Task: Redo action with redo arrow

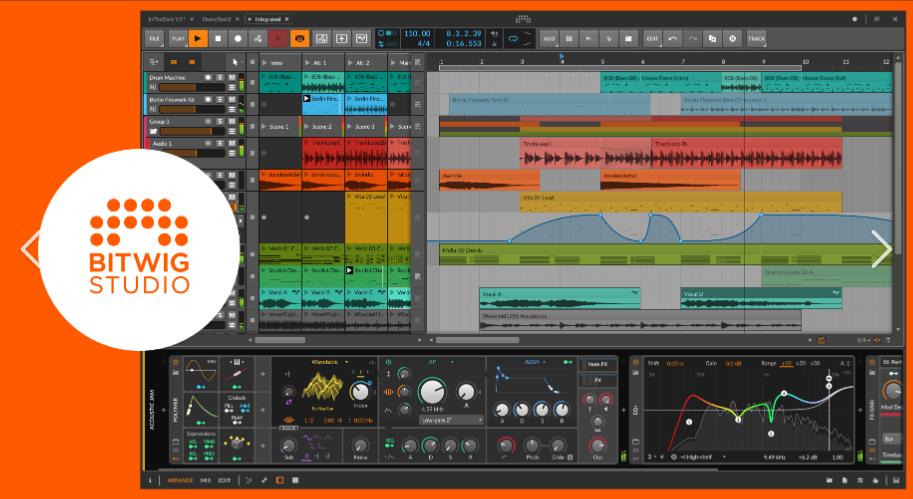Action: 692,38
